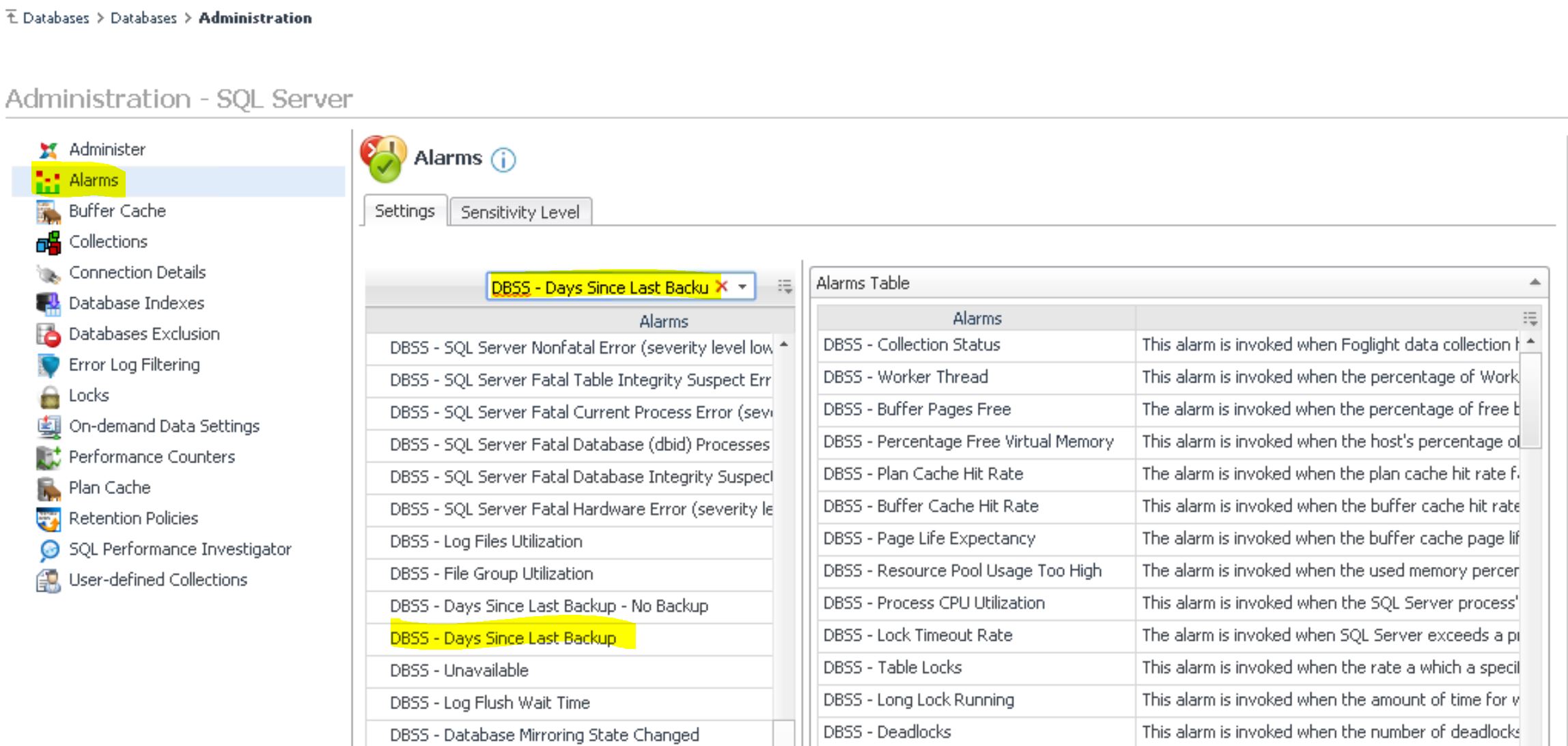Click the Performance Counters icon
The width and height of the screenshot is (1568, 746).
48,457
